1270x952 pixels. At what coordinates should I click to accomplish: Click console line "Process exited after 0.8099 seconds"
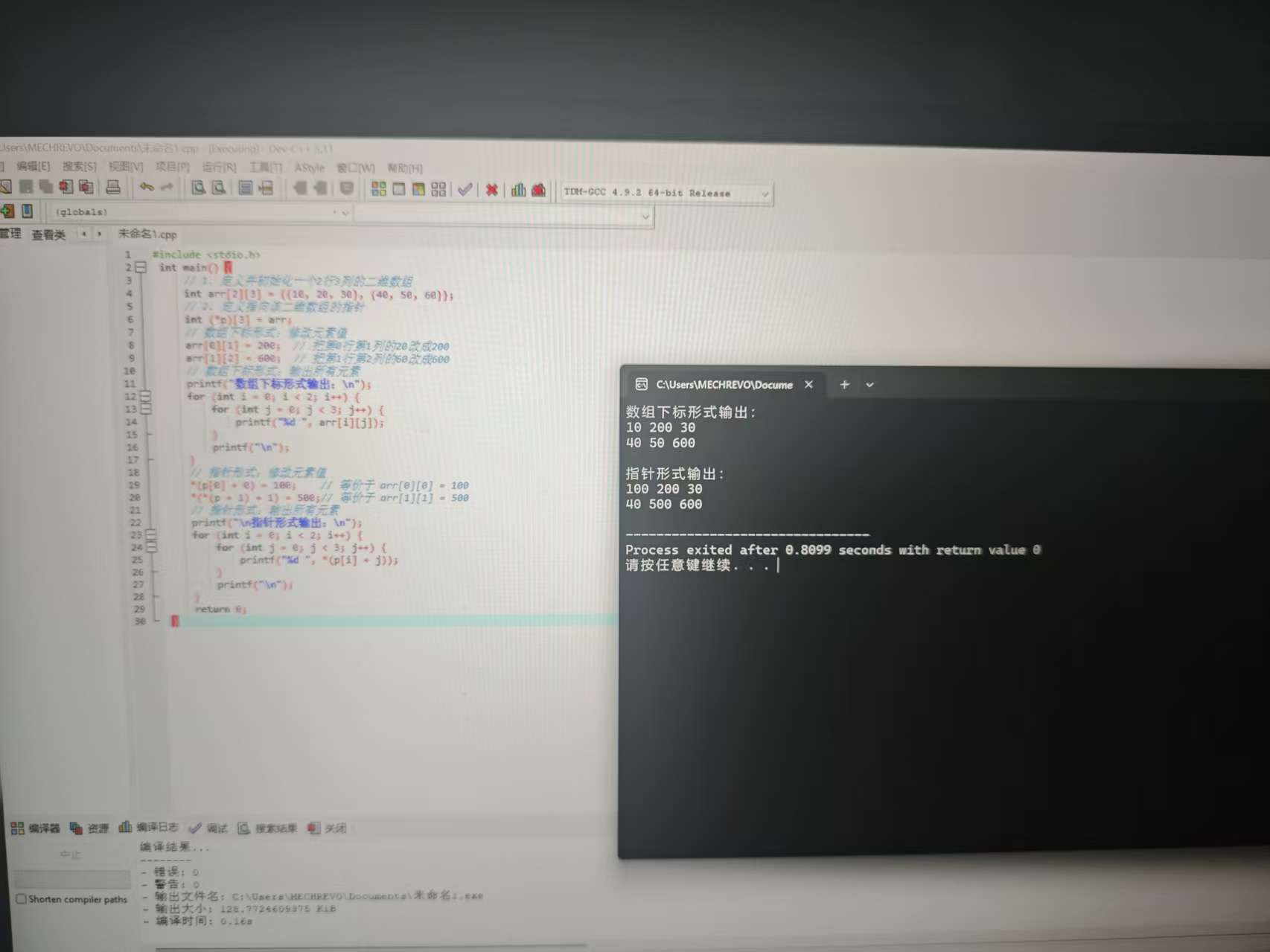tap(833, 550)
